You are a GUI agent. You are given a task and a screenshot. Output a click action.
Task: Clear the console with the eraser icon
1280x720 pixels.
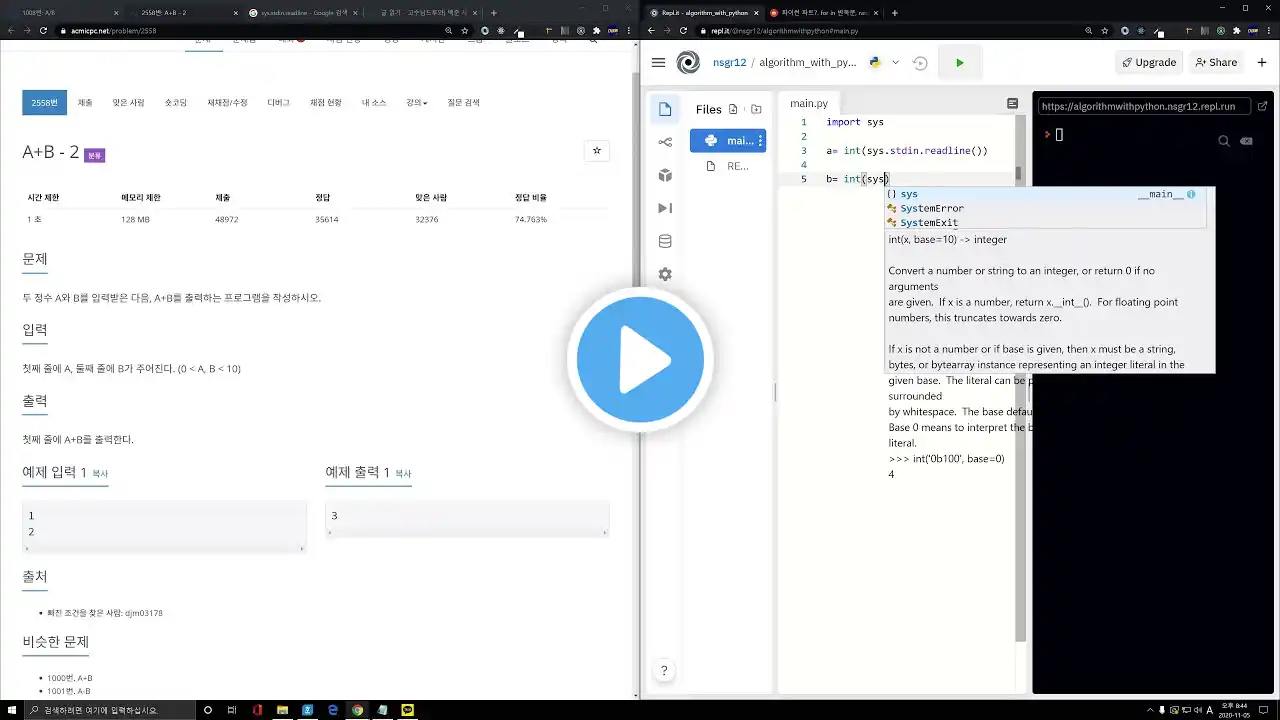click(1246, 141)
